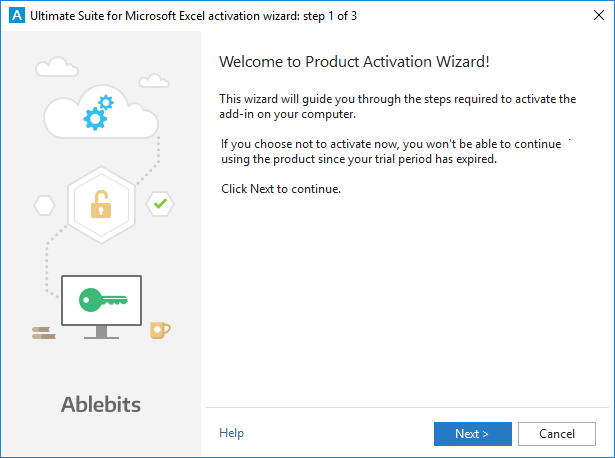Click the Ablebits A logo in title bar
The width and height of the screenshot is (615, 458).
tap(17, 15)
